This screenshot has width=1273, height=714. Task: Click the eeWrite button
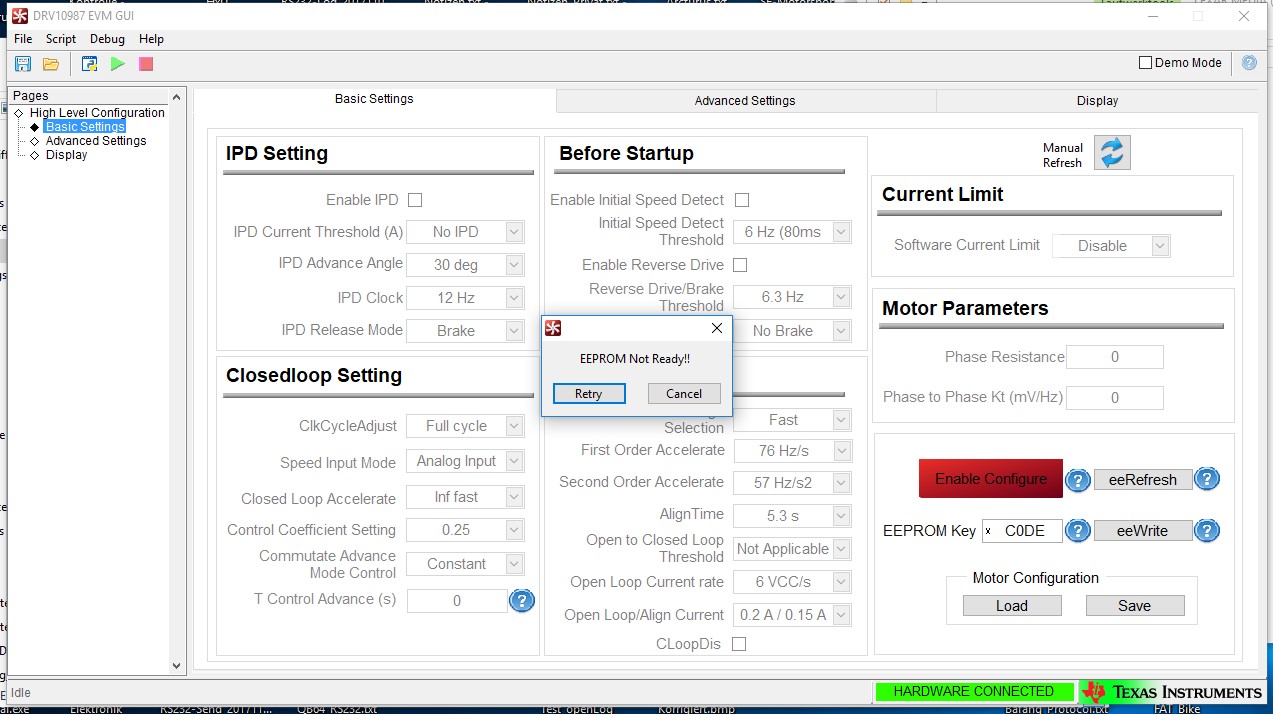click(x=1143, y=531)
